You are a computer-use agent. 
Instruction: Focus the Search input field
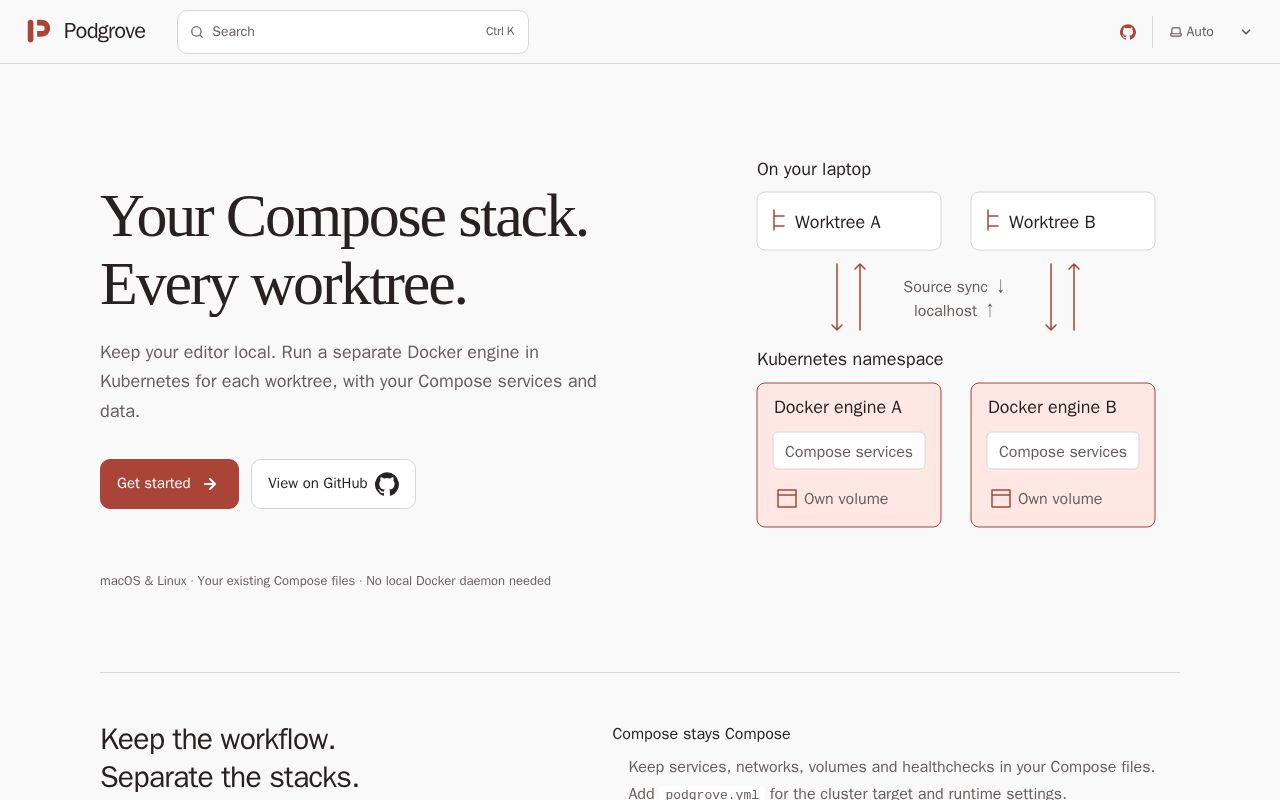tap(353, 32)
